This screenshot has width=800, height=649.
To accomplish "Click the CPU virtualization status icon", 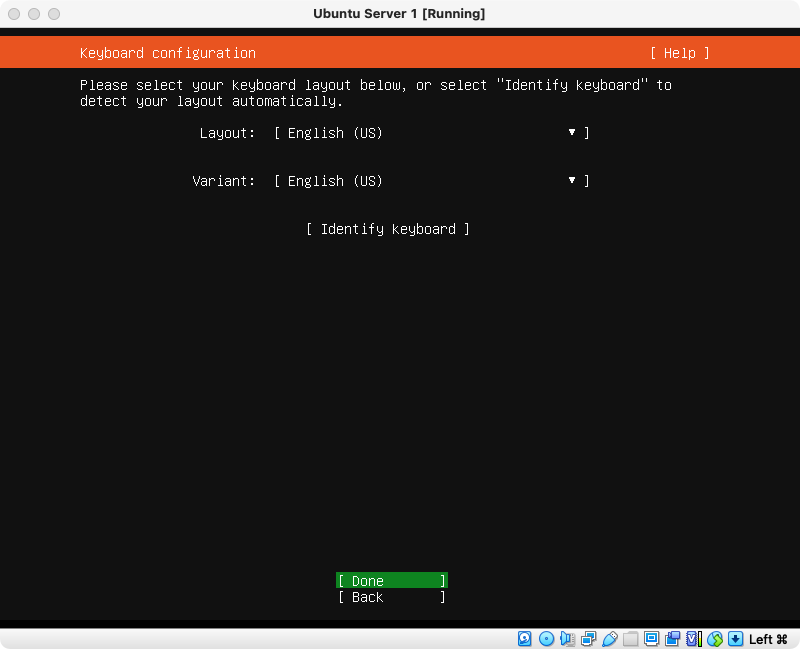I will pyautogui.click(x=693, y=638).
